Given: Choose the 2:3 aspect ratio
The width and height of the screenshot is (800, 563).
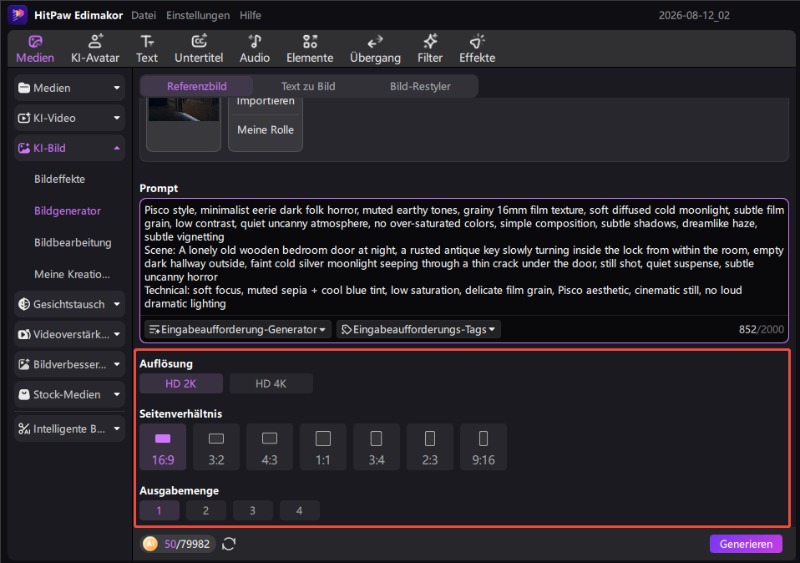Looking at the screenshot, I should 430,447.
